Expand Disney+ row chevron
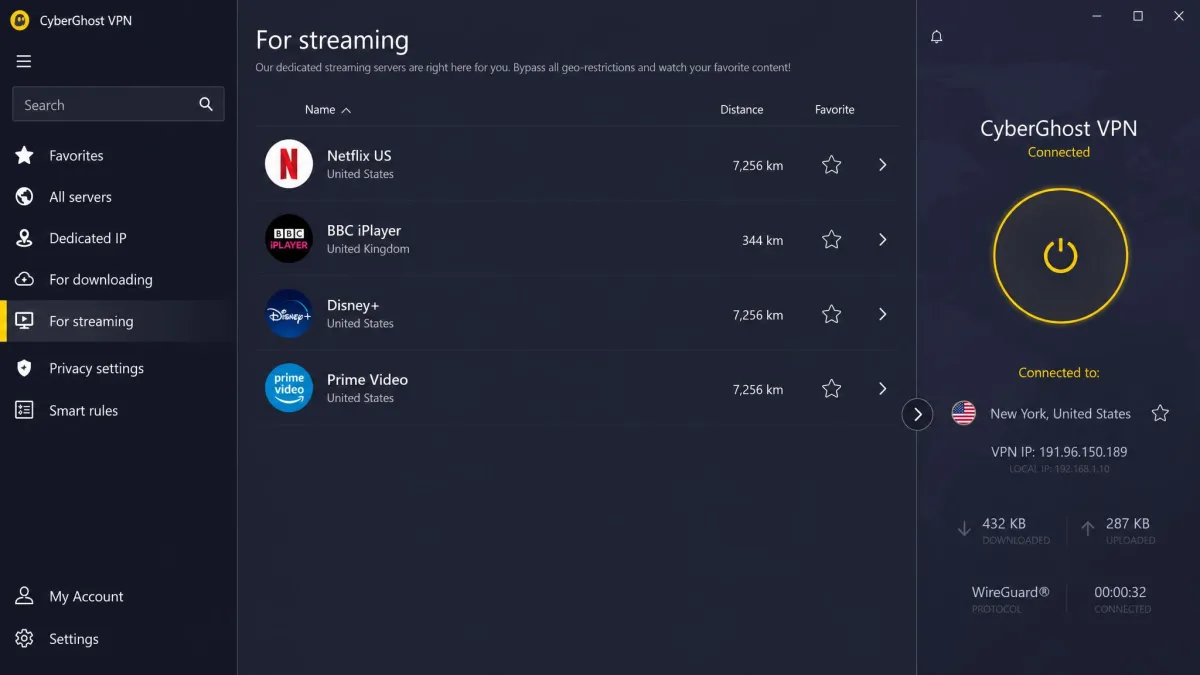Screen dimensions: 1200x675 [882, 314]
